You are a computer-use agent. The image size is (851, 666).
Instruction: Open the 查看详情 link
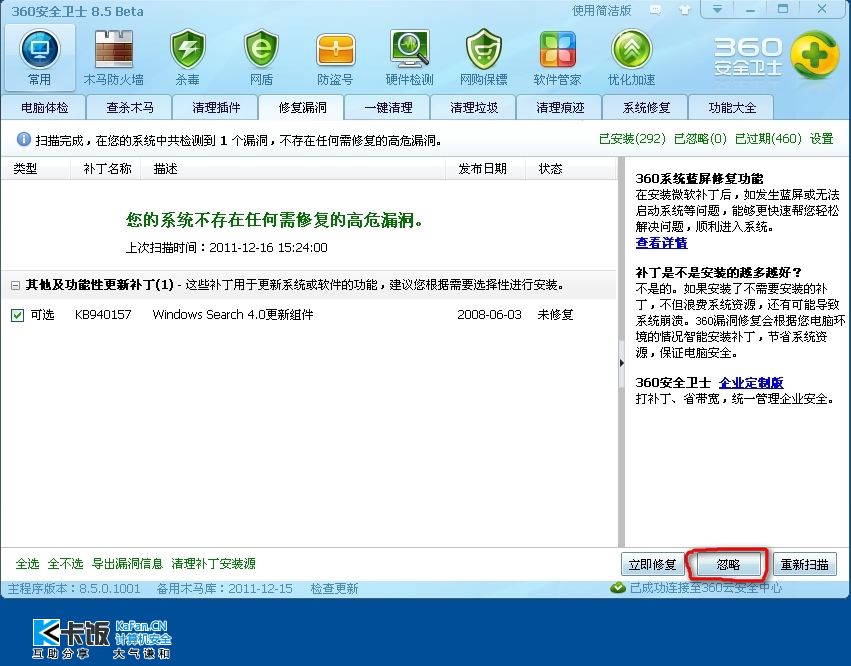pos(661,243)
